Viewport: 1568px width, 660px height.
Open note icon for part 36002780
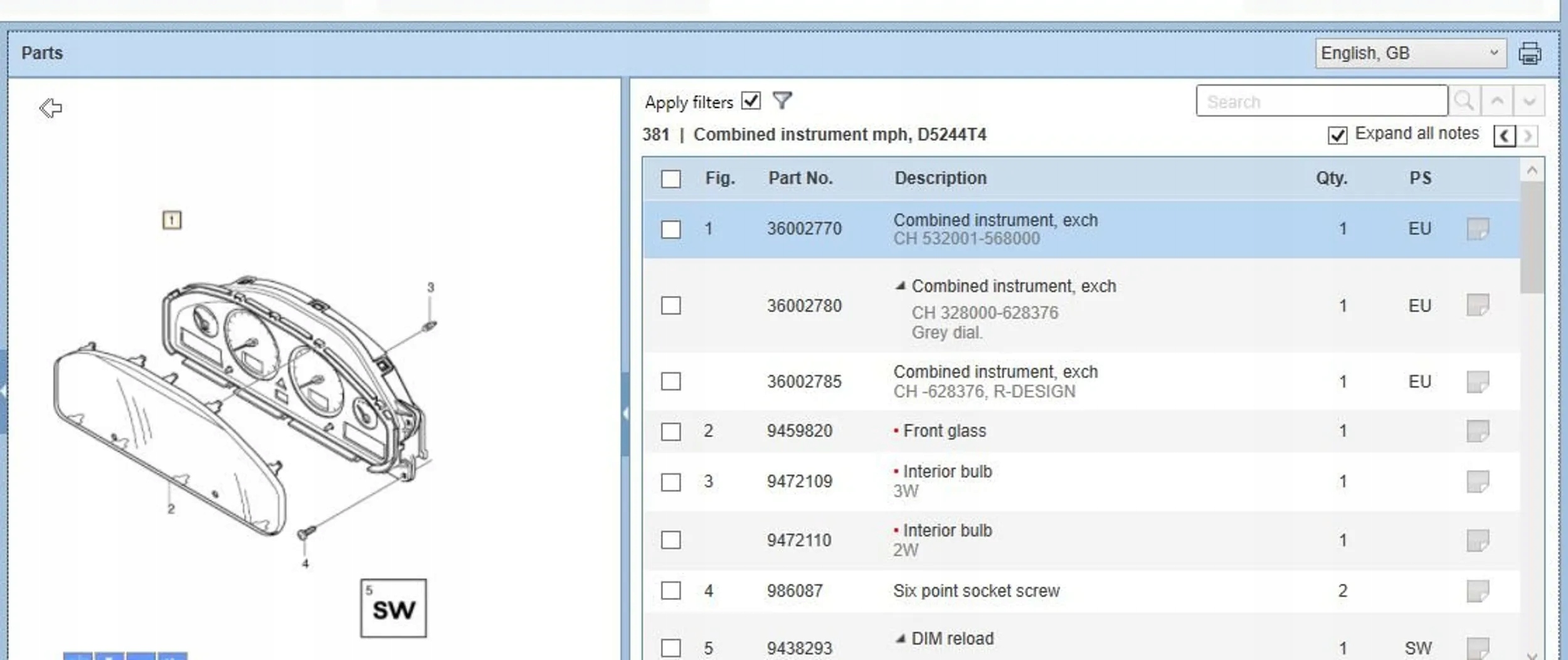(x=1478, y=306)
